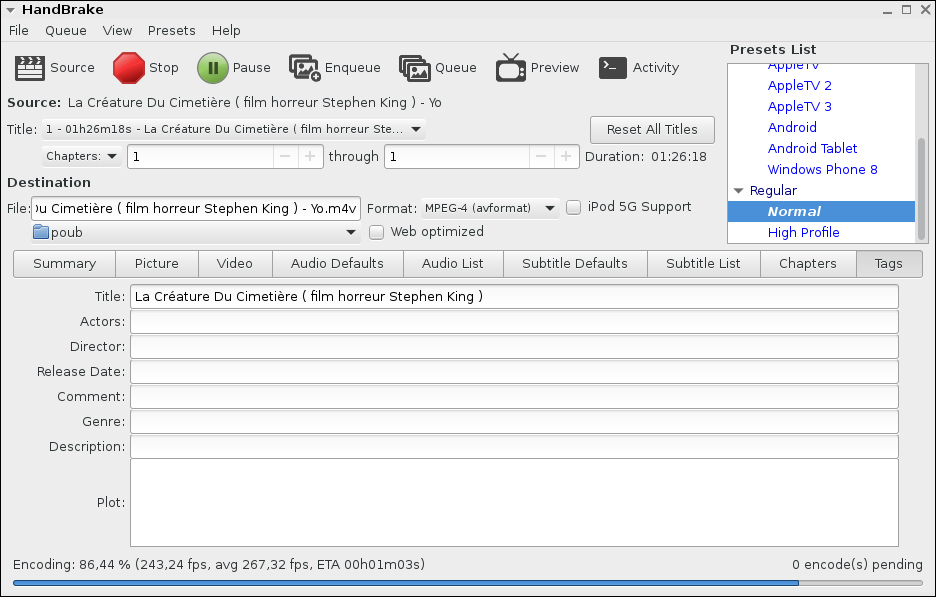Open the Activity terminal icon
Viewport: 936px width, 597px height.
(612, 68)
